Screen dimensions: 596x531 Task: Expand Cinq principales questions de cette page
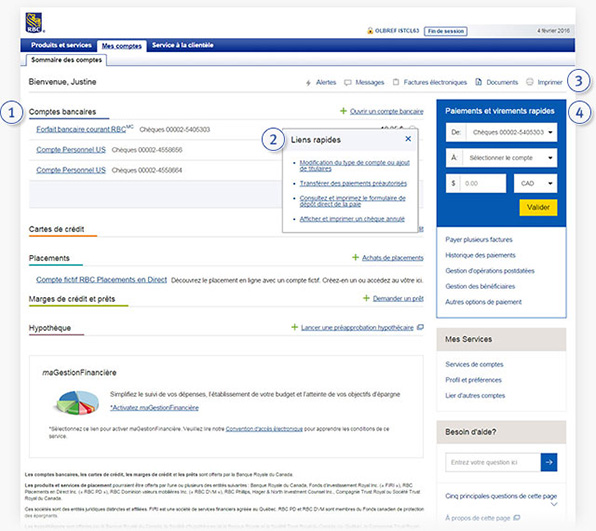point(554,504)
